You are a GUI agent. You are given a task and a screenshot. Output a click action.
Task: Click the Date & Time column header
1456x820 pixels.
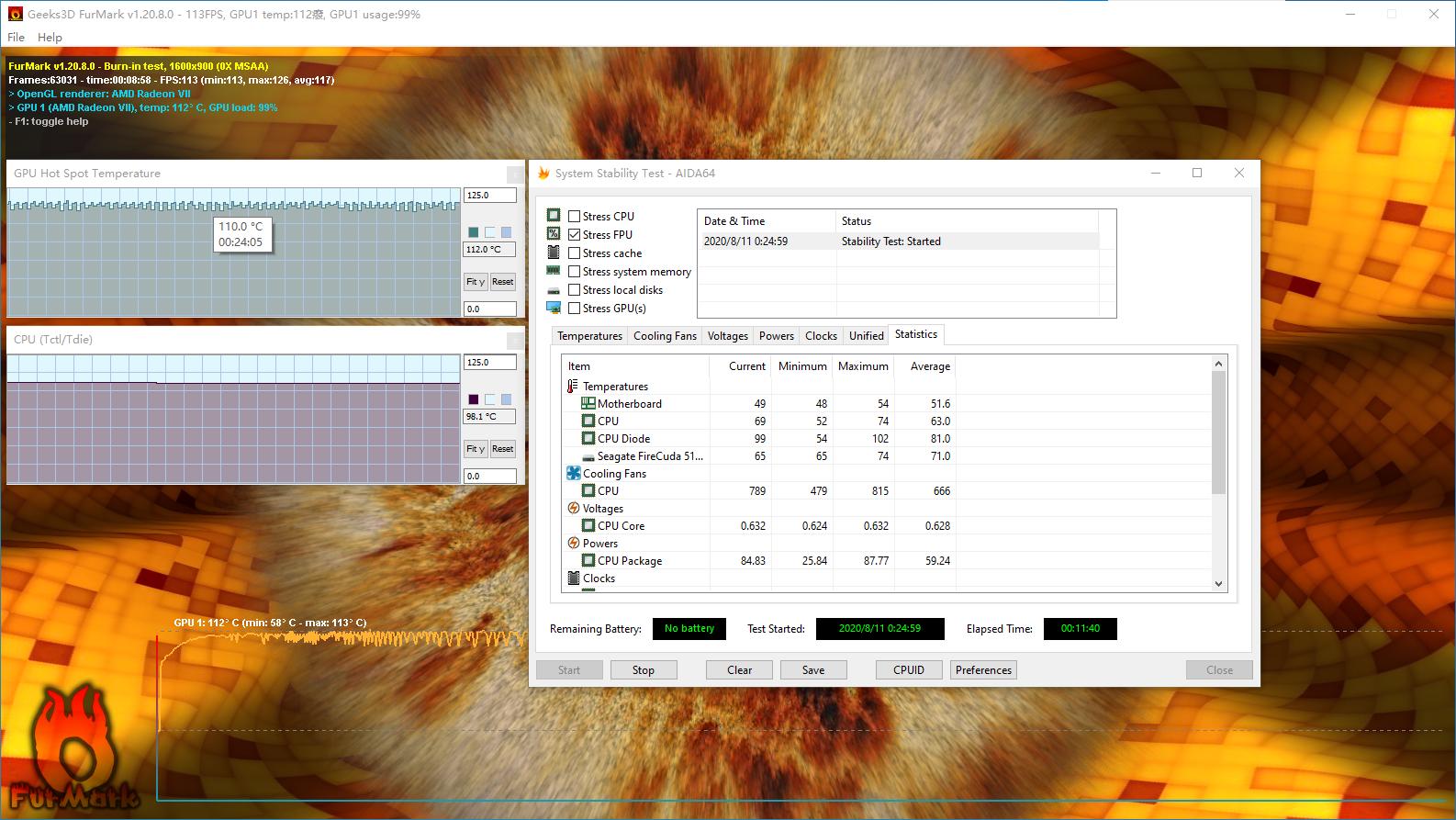point(767,221)
